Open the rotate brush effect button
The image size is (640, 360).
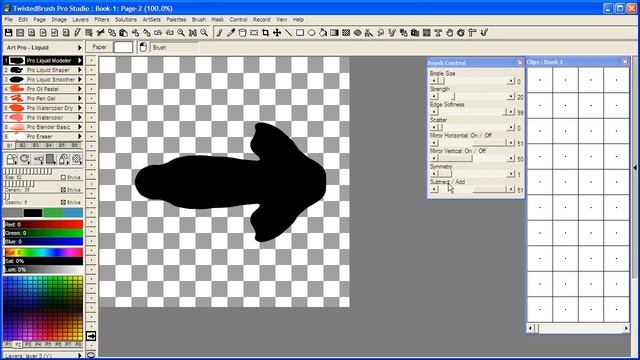[x=25, y=159]
